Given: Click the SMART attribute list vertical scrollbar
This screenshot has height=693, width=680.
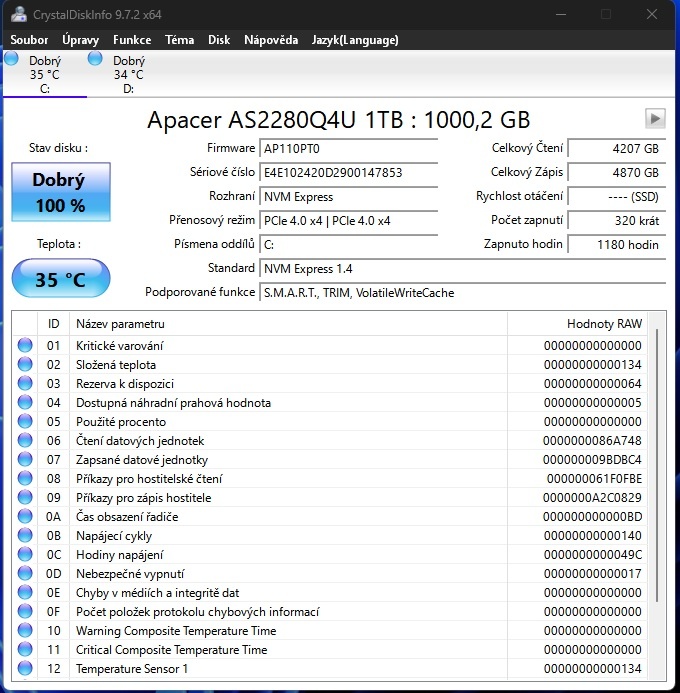Looking at the screenshot, I should (657, 465).
